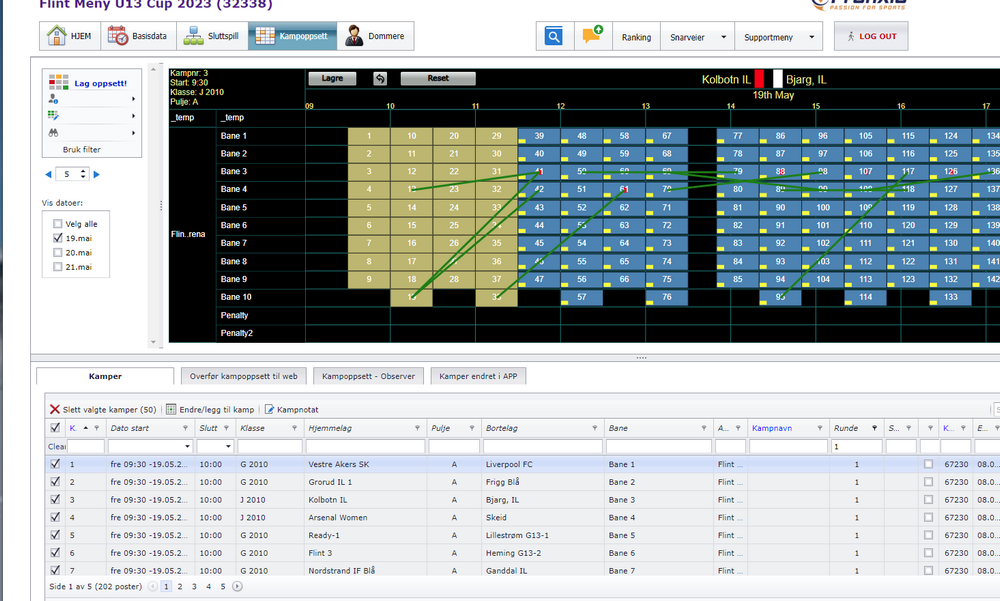Open the HJEM home page

(69, 36)
